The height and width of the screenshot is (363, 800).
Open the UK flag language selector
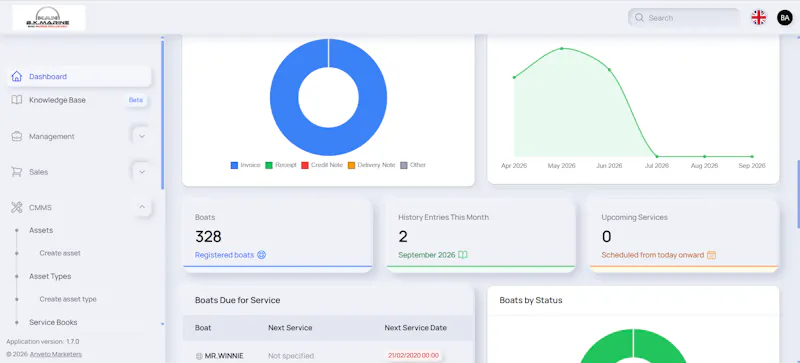(759, 18)
